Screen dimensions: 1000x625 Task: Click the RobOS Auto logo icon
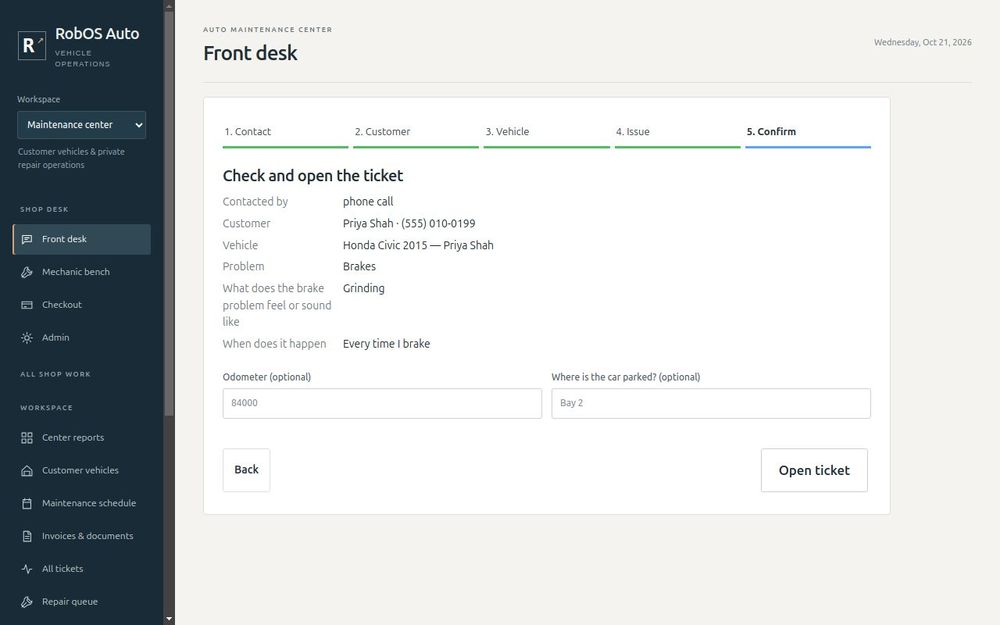click(31, 45)
